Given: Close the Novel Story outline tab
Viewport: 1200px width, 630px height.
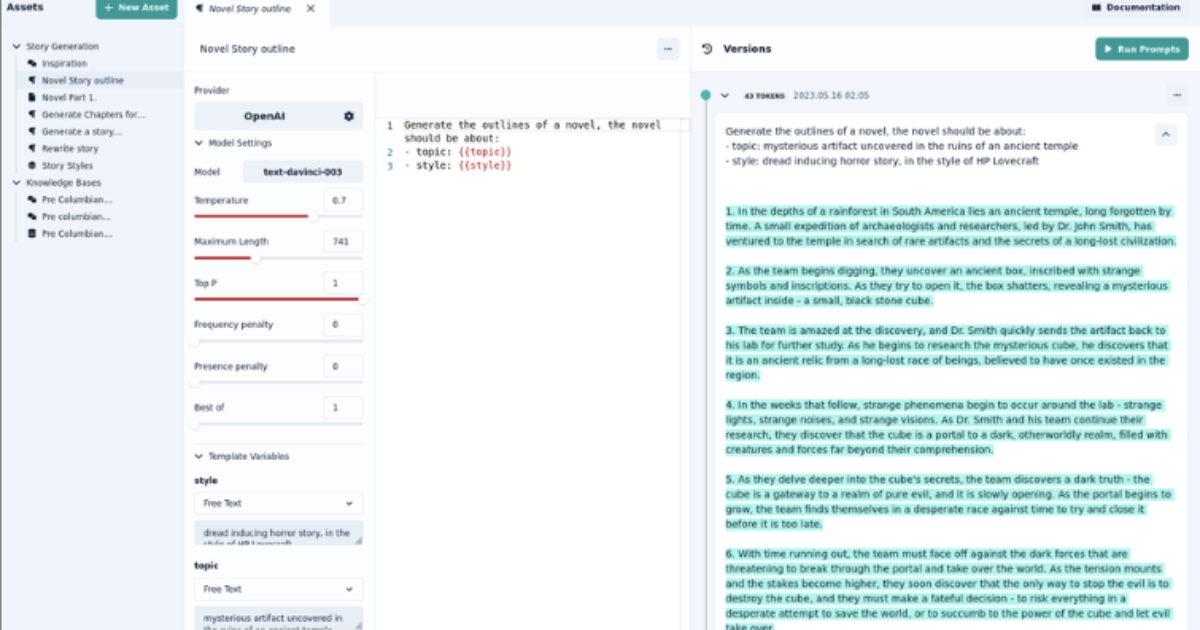Looking at the screenshot, I should 310,9.
